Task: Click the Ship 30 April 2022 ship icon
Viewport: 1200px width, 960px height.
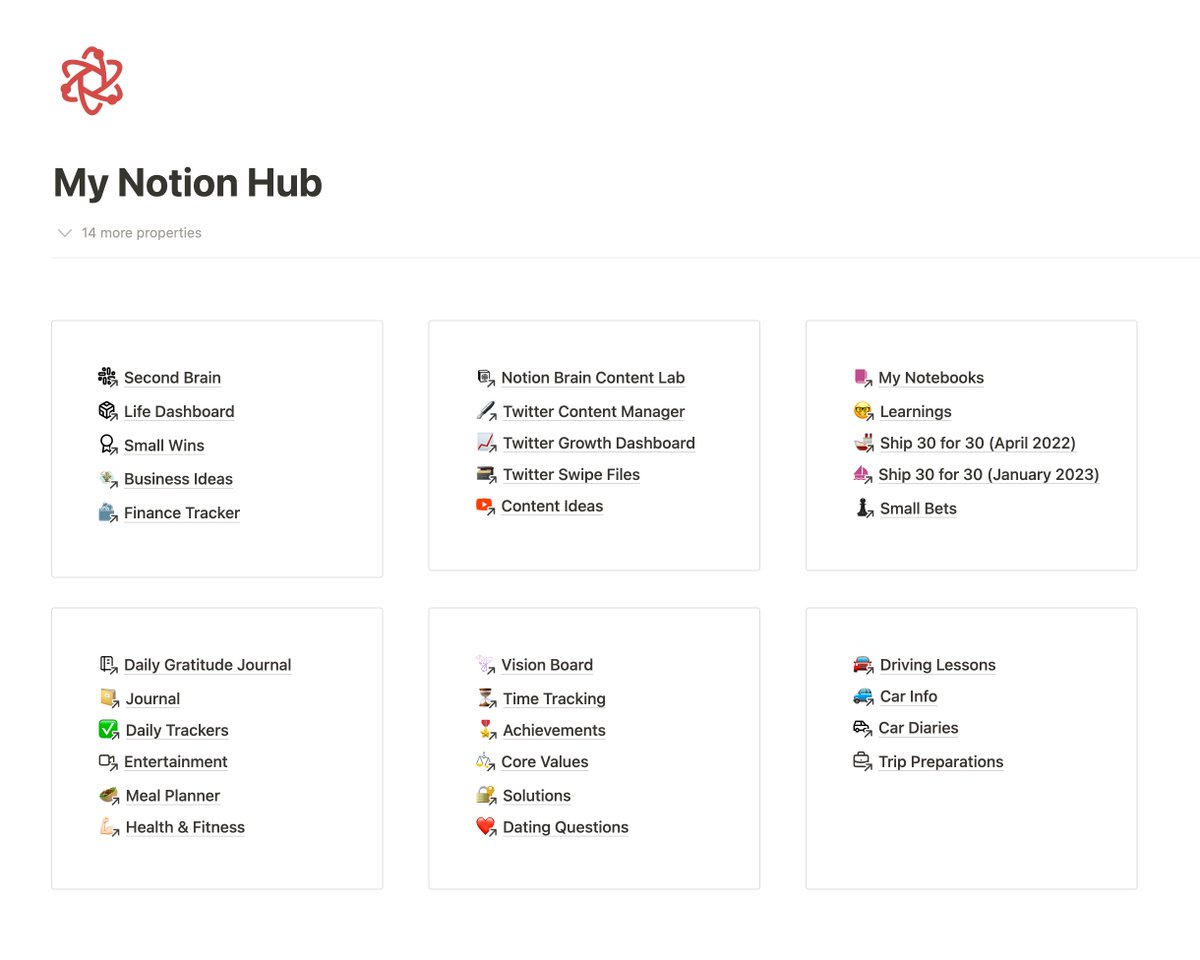Action: tap(864, 442)
